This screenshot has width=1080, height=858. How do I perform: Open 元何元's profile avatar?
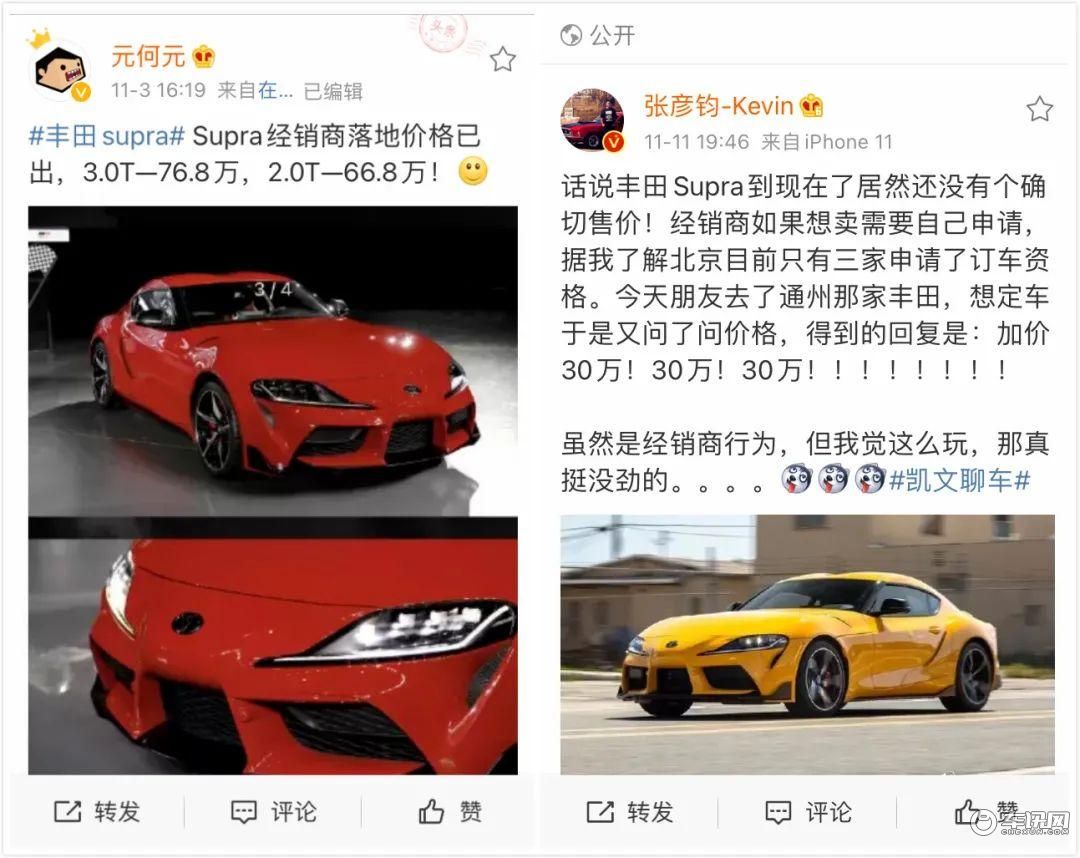coord(62,70)
